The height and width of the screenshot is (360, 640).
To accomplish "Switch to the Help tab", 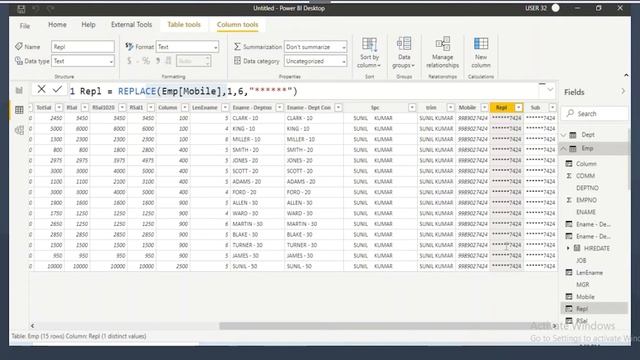I will pos(88,24).
